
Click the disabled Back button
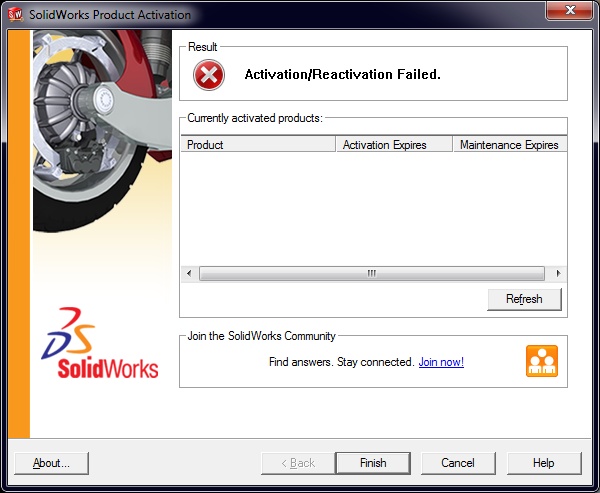pyautogui.click(x=298, y=463)
